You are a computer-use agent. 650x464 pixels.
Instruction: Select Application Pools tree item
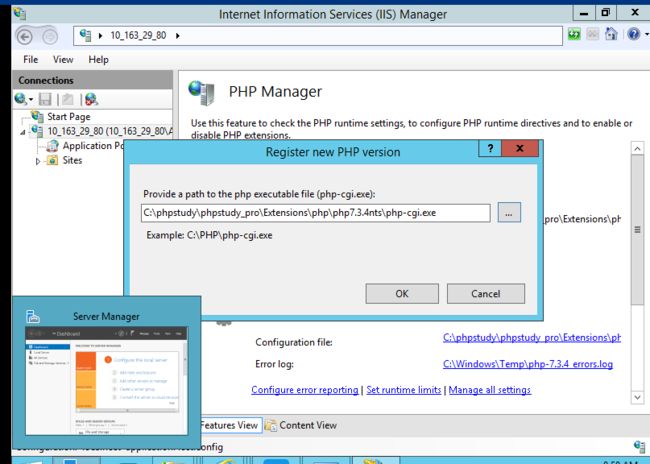pos(93,146)
